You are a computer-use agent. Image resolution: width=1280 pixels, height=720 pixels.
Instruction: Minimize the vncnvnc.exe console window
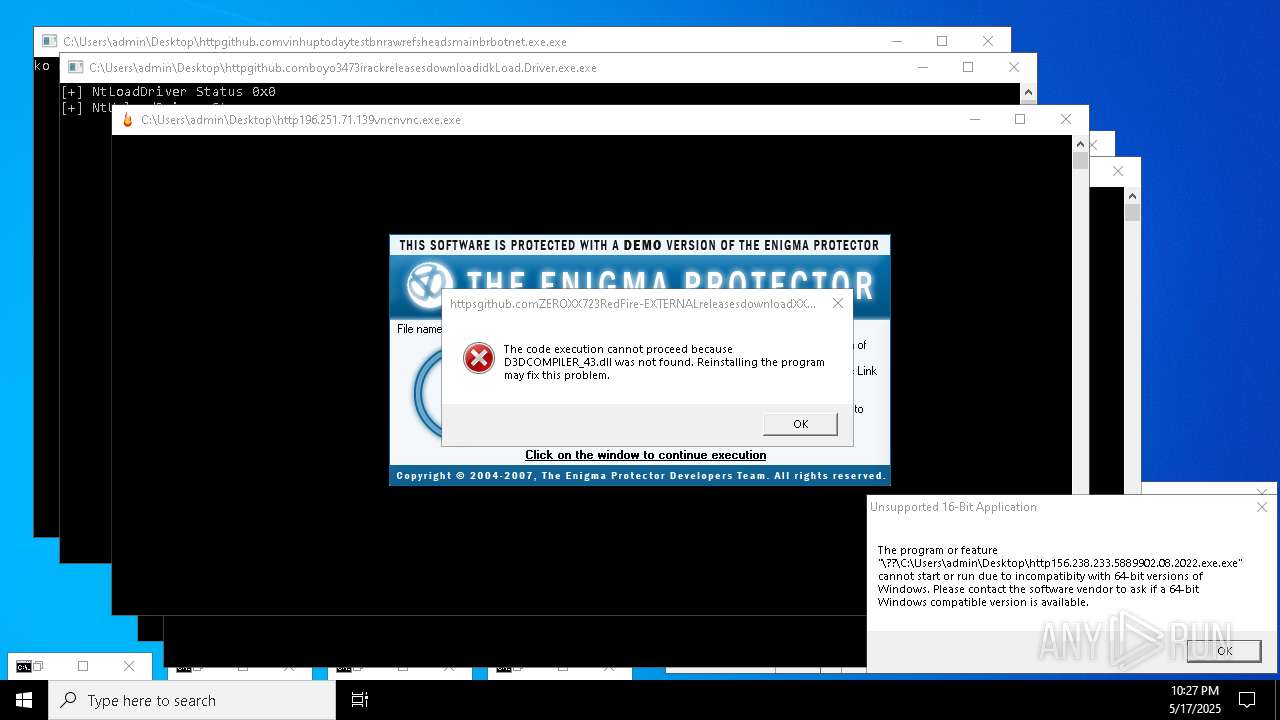[974, 119]
